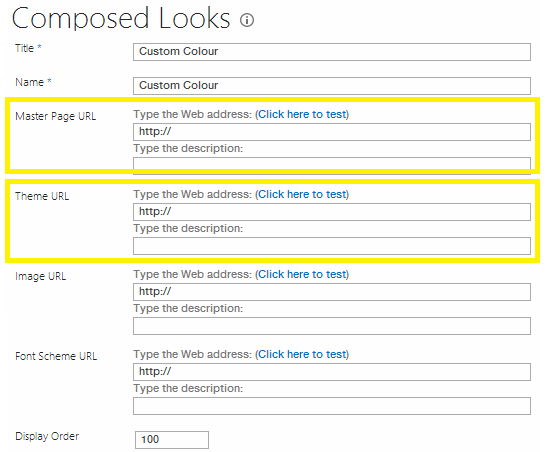Click the Font Scheme URL label

tap(56, 356)
